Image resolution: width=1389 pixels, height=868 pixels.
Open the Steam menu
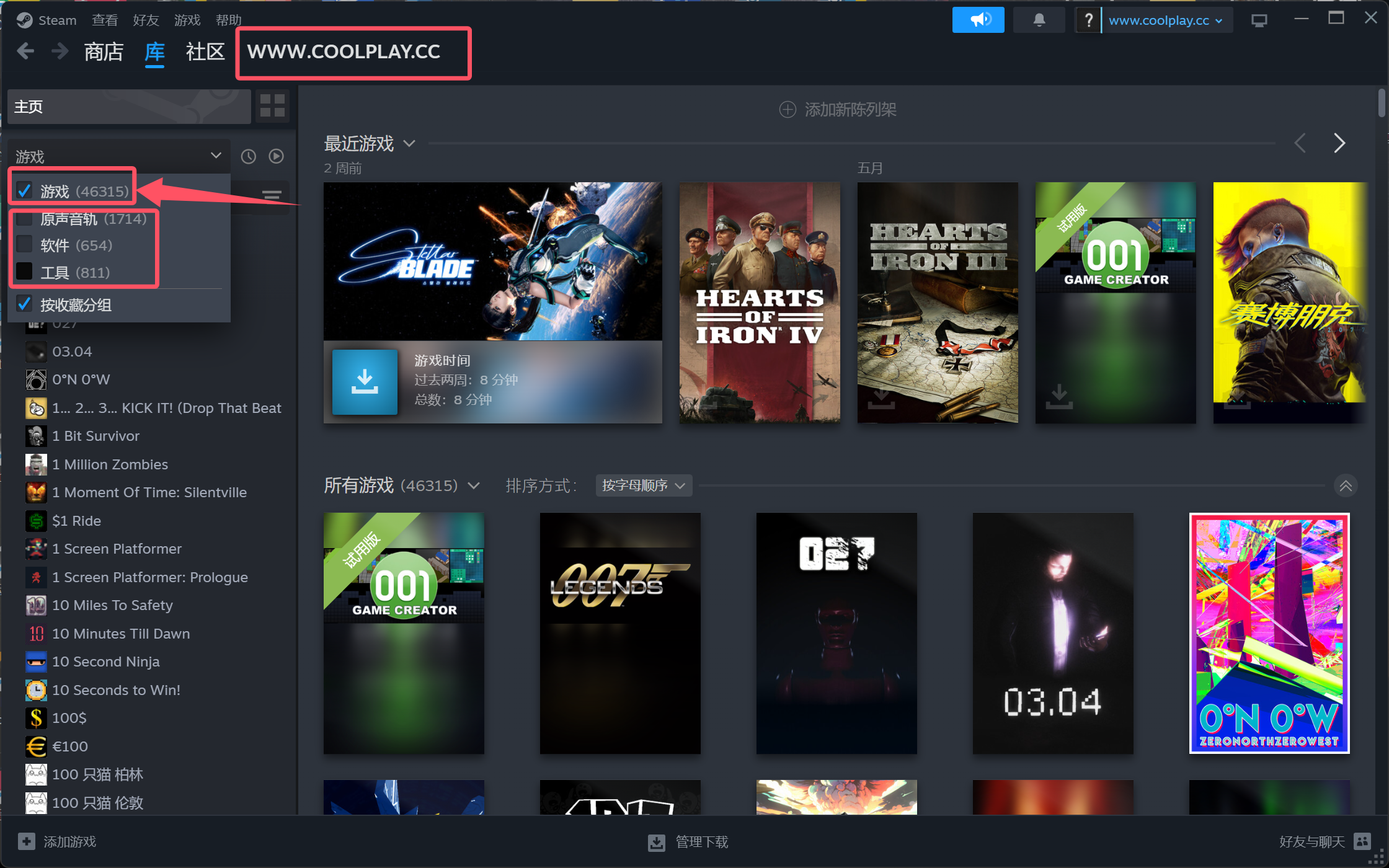pos(57,20)
